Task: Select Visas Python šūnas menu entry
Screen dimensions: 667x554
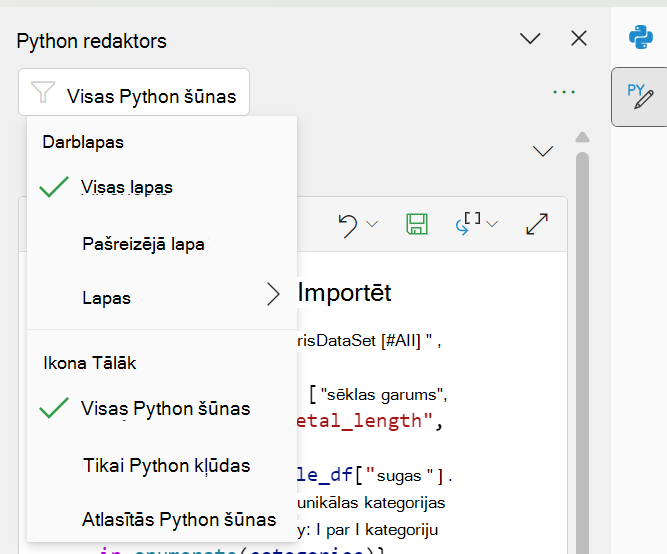Action: (x=162, y=408)
